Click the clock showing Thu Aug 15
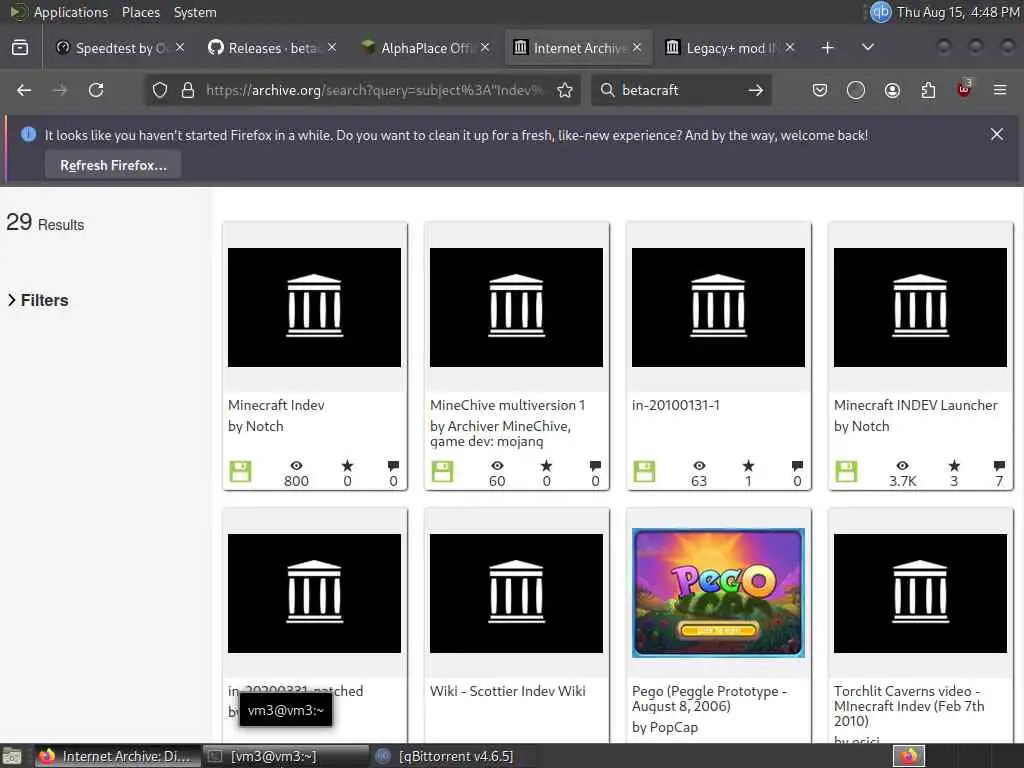This screenshot has height=768, width=1024. [x=957, y=12]
